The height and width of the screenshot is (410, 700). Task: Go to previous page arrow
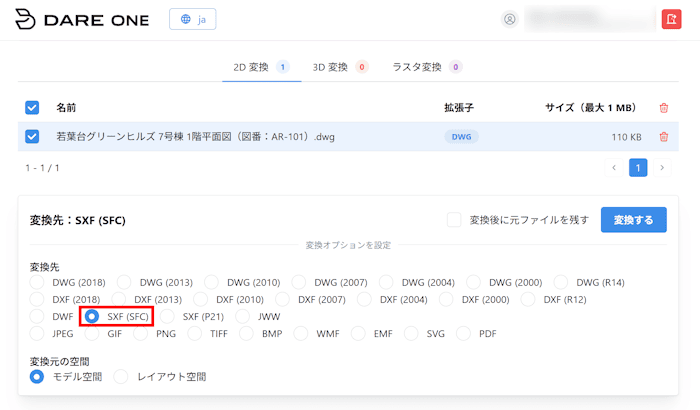point(614,168)
